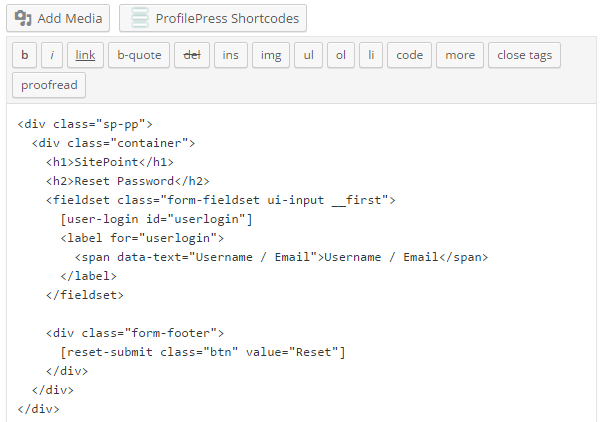
Task: Insert unordered list with ul button
Action: pyautogui.click(x=308, y=55)
